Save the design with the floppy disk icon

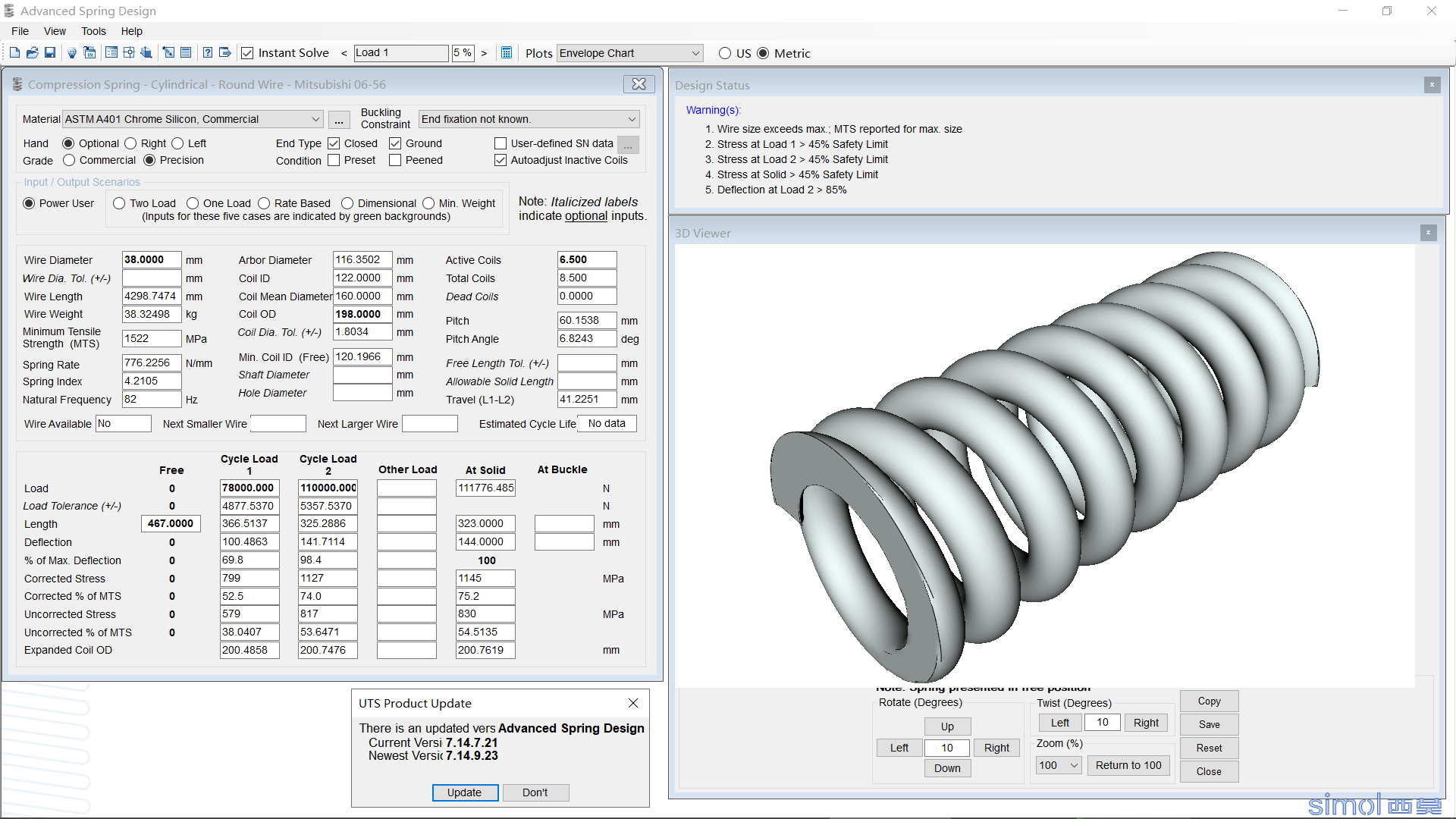coord(50,53)
